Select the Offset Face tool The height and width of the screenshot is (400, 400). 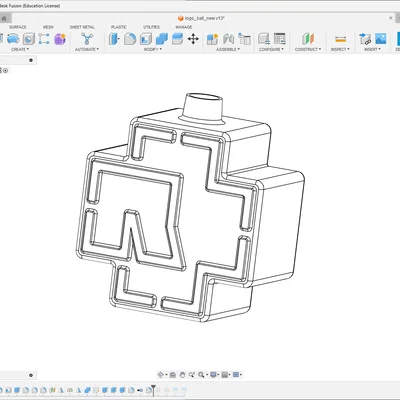pyautogui.click(x=177, y=39)
